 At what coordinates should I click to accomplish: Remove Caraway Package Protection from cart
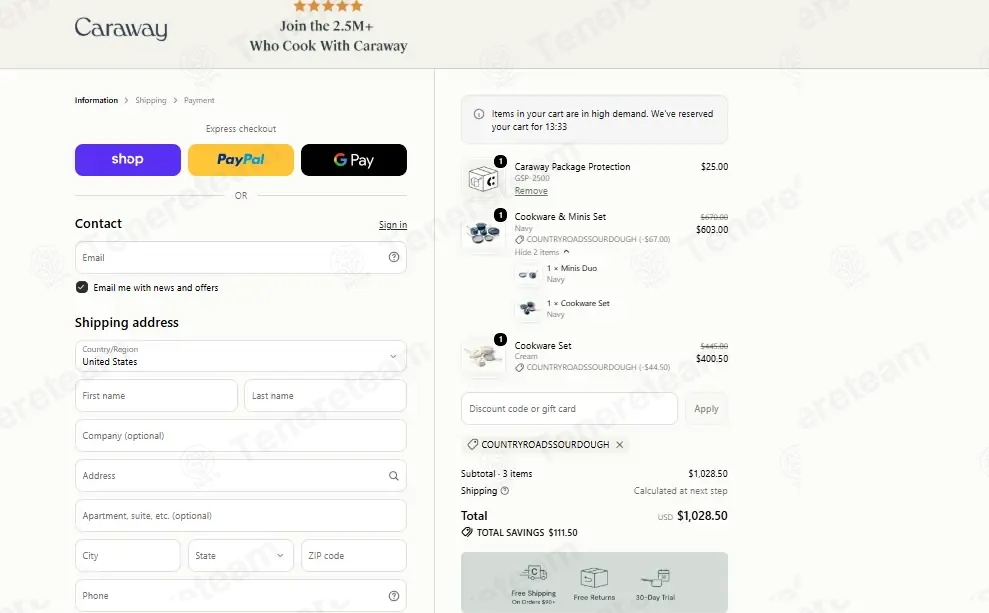(531, 191)
